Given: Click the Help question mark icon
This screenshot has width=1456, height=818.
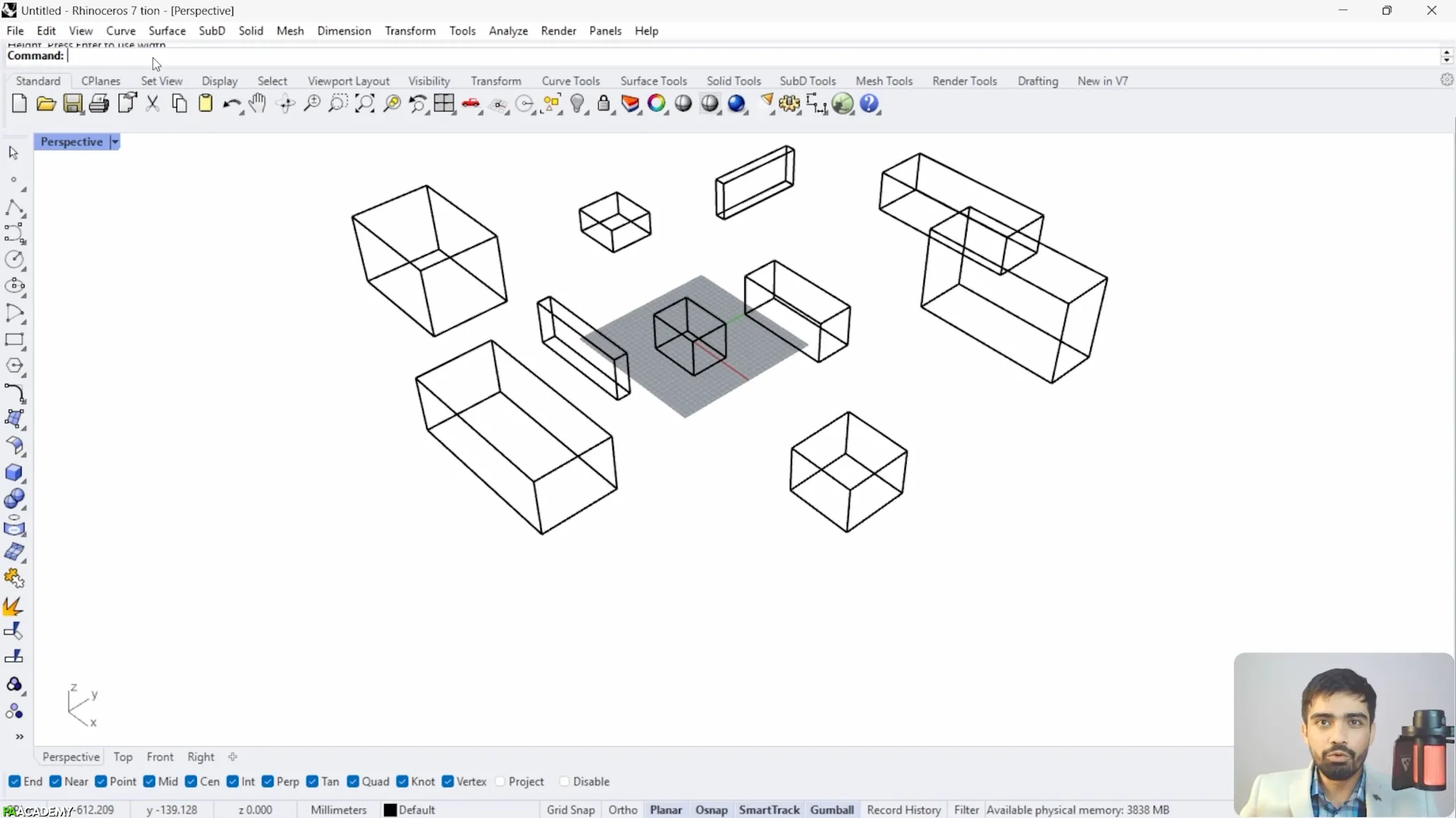Looking at the screenshot, I should pos(869,104).
